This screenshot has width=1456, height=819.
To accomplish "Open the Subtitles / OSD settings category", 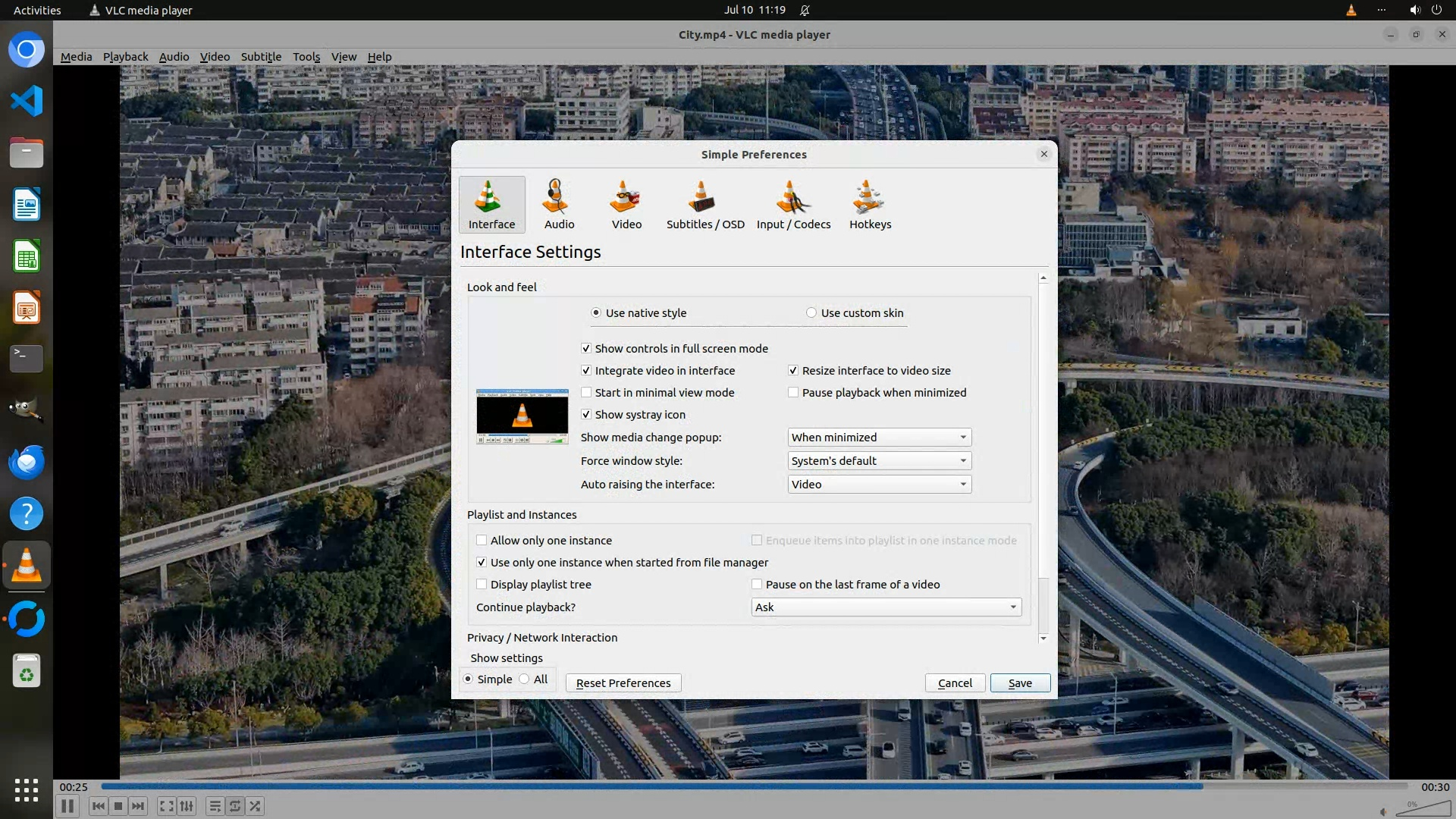I will click(x=704, y=205).
